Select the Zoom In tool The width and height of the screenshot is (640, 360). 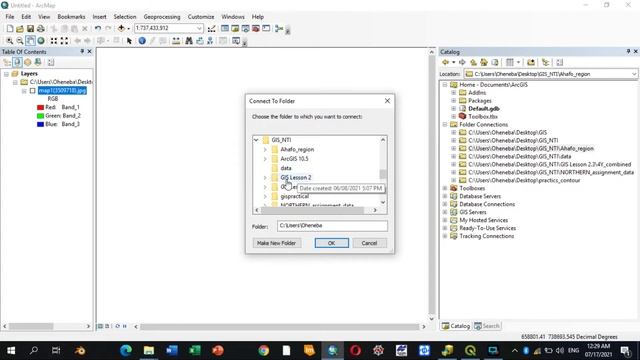click(x=9, y=41)
